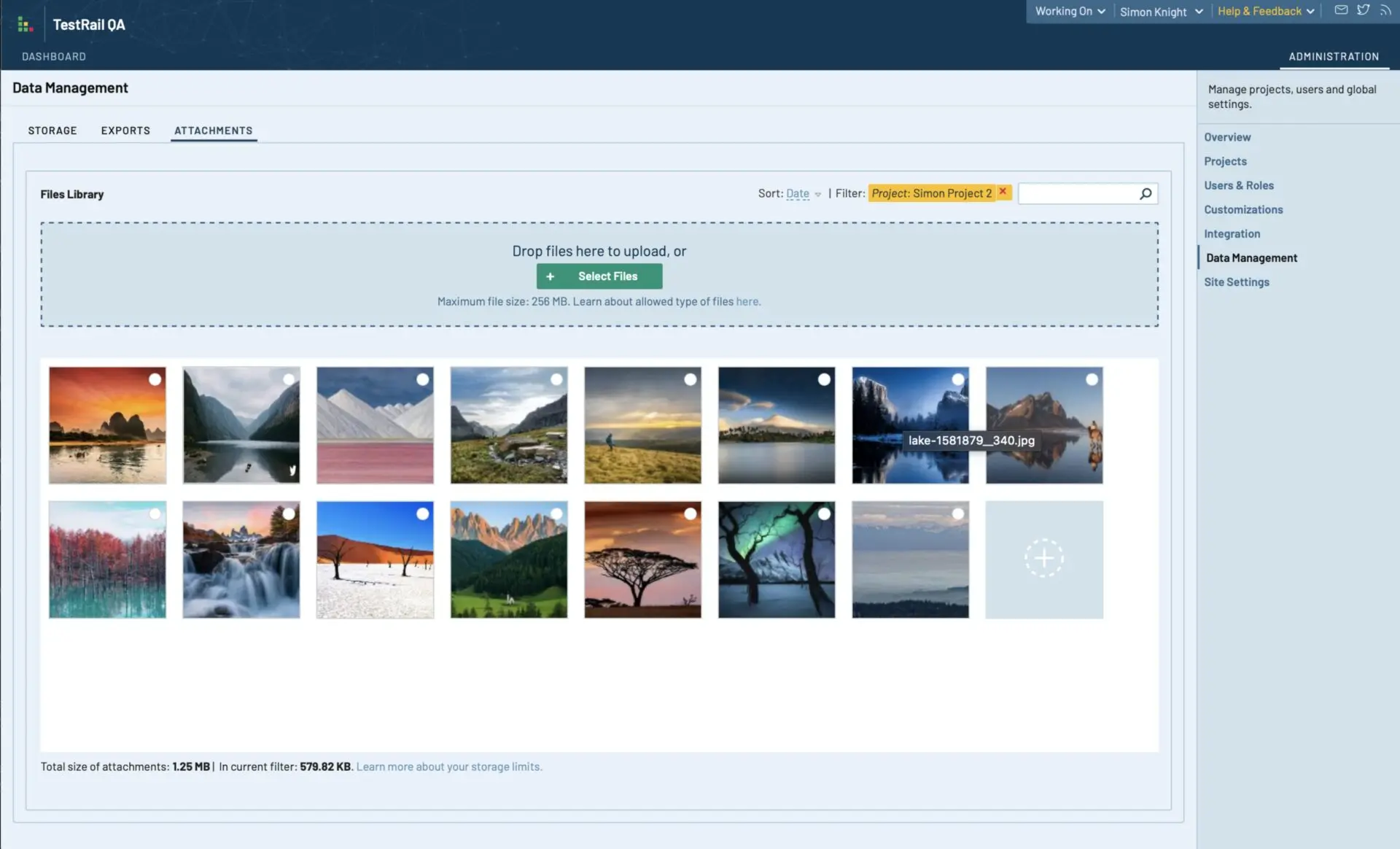1400x849 pixels.
Task: Select the desert dead trees checkbox
Action: pyautogui.click(x=422, y=513)
